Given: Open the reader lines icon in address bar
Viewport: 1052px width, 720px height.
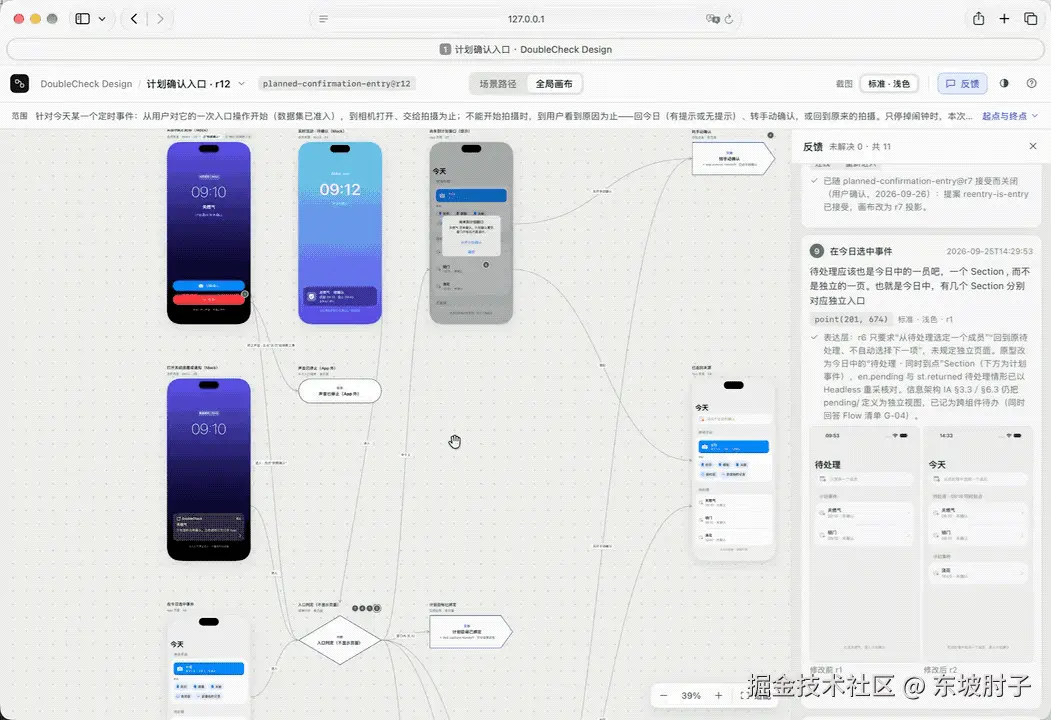Looking at the screenshot, I should tap(323, 19).
